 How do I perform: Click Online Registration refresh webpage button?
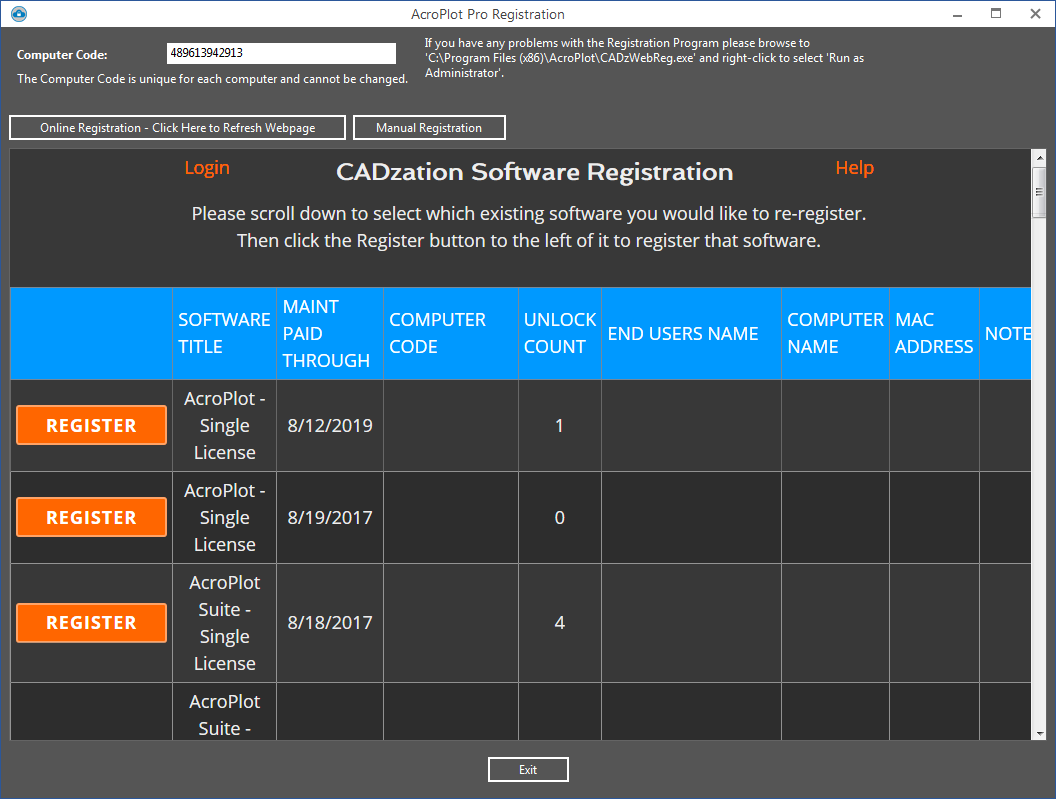(x=177, y=127)
